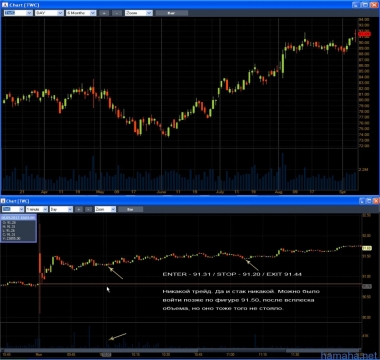The height and width of the screenshot is (360, 380).
Task: Click the symbol input field in lower chart toolbar
Action: coord(13,209)
